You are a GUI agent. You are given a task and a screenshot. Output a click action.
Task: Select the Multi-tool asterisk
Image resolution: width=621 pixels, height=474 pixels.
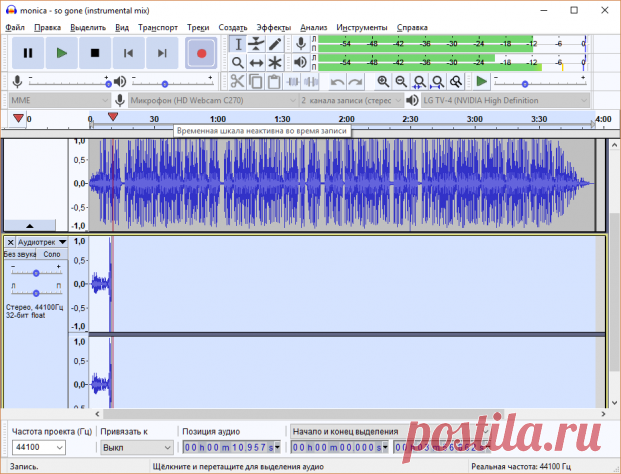click(275, 62)
